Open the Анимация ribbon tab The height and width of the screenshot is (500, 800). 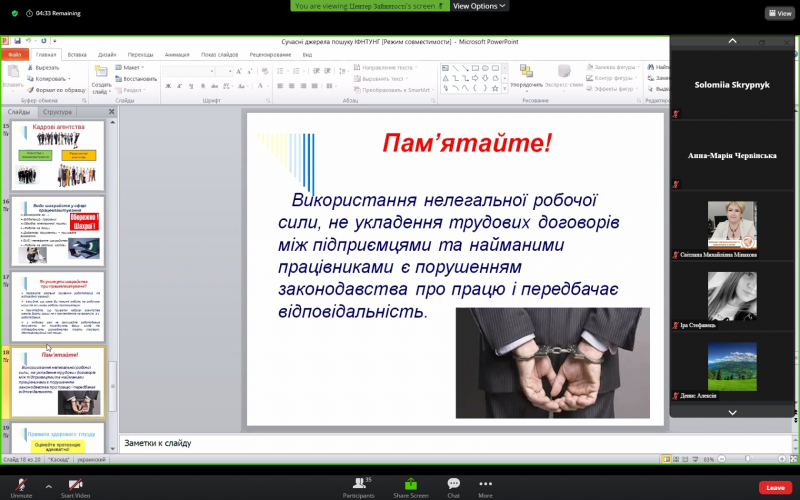coord(177,55)
